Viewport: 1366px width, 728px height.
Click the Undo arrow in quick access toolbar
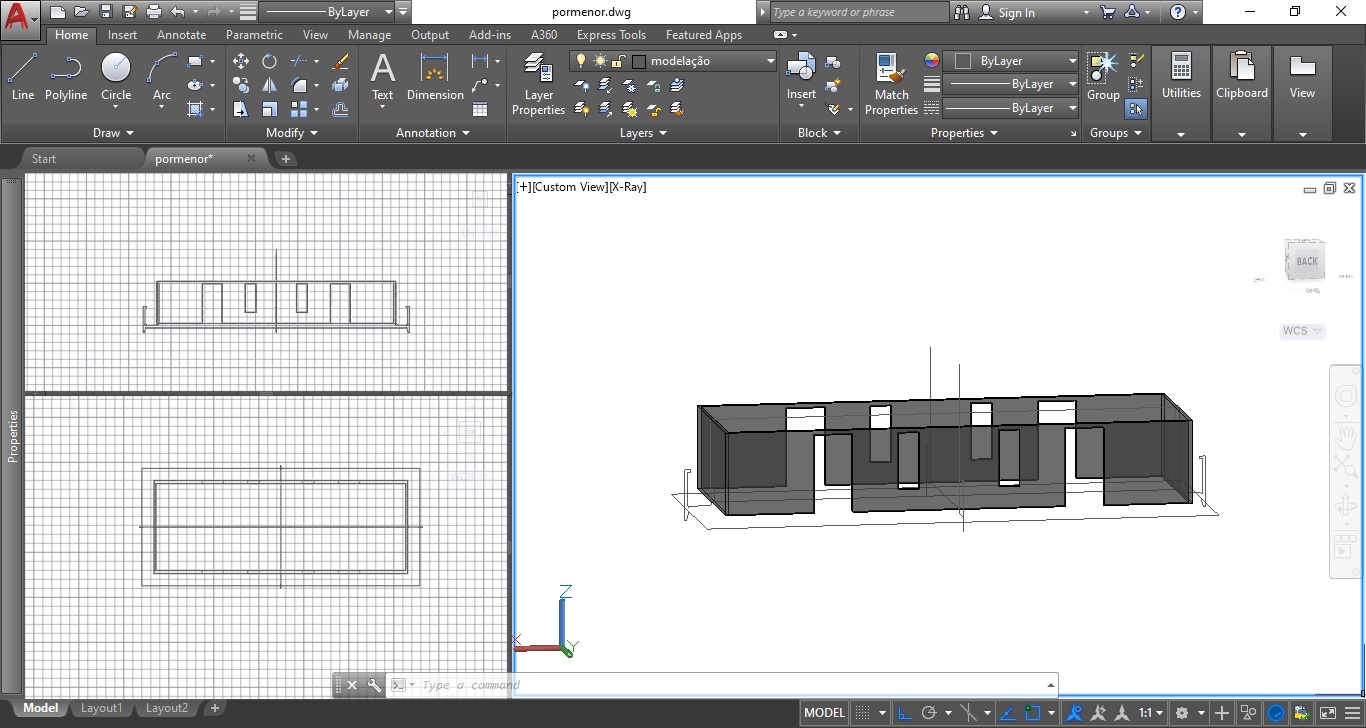[178, 12]
